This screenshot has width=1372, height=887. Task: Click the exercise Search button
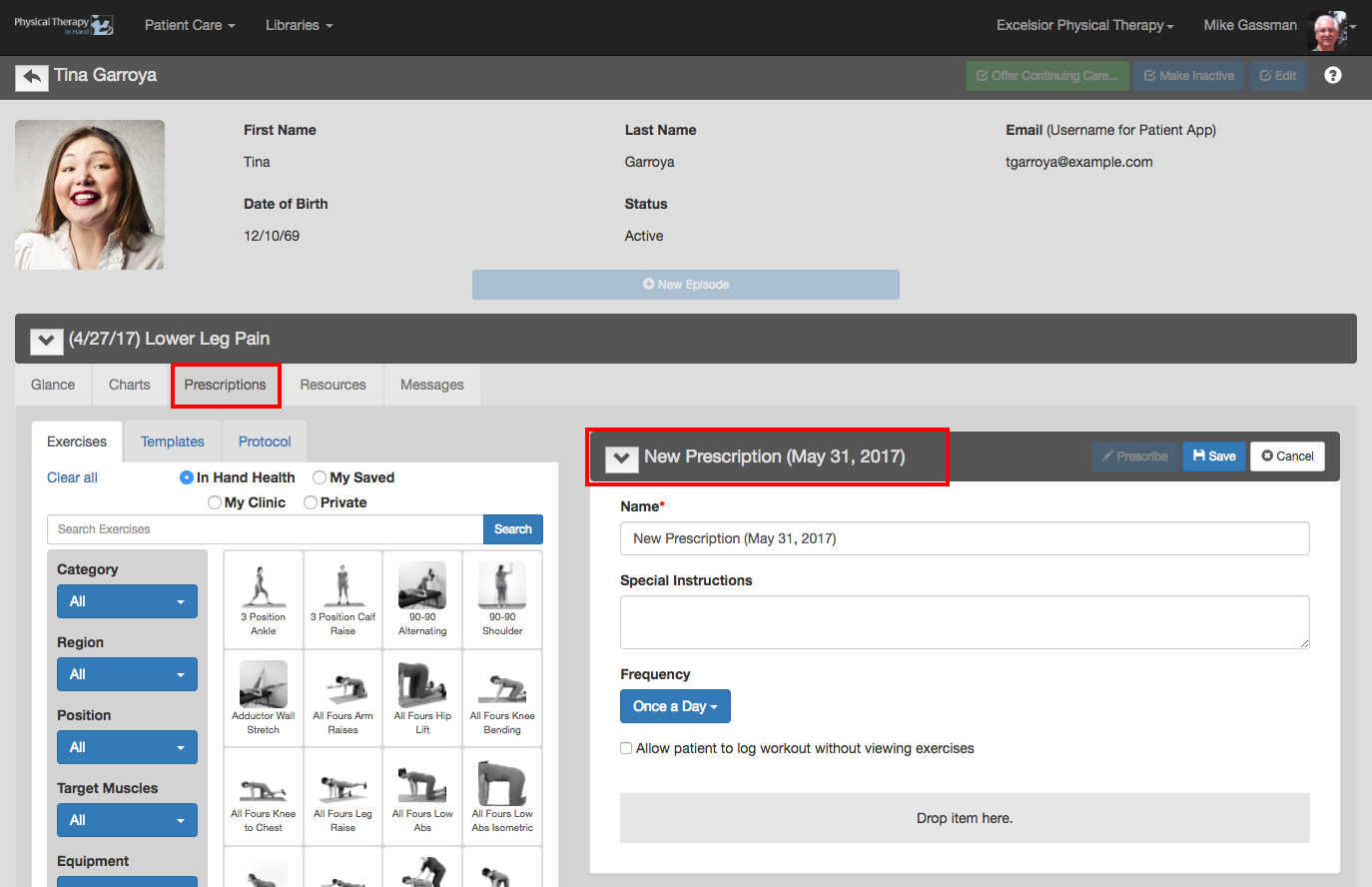pos(513,529)
